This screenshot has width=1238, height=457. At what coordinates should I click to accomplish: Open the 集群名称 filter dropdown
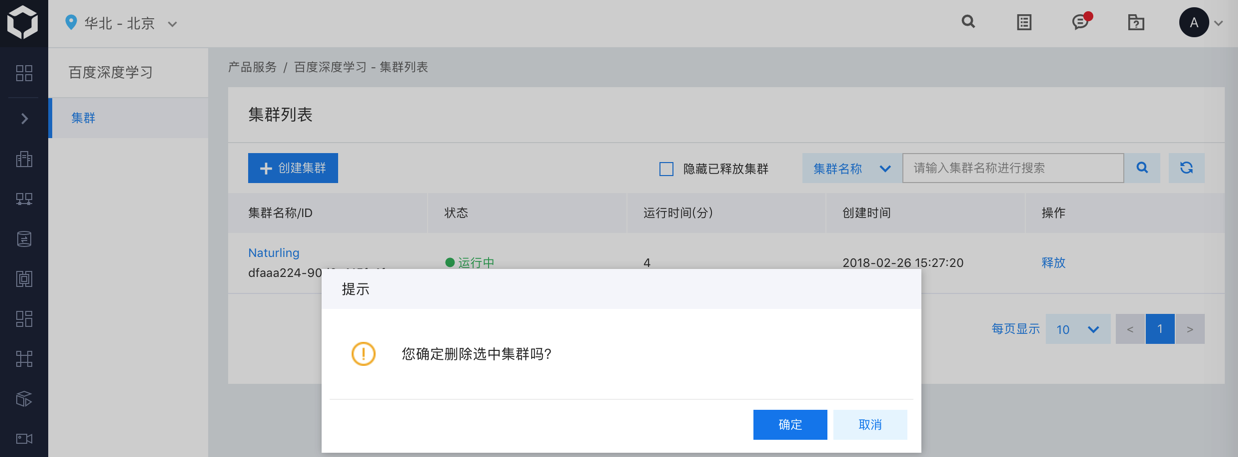[x=851, y=169]
